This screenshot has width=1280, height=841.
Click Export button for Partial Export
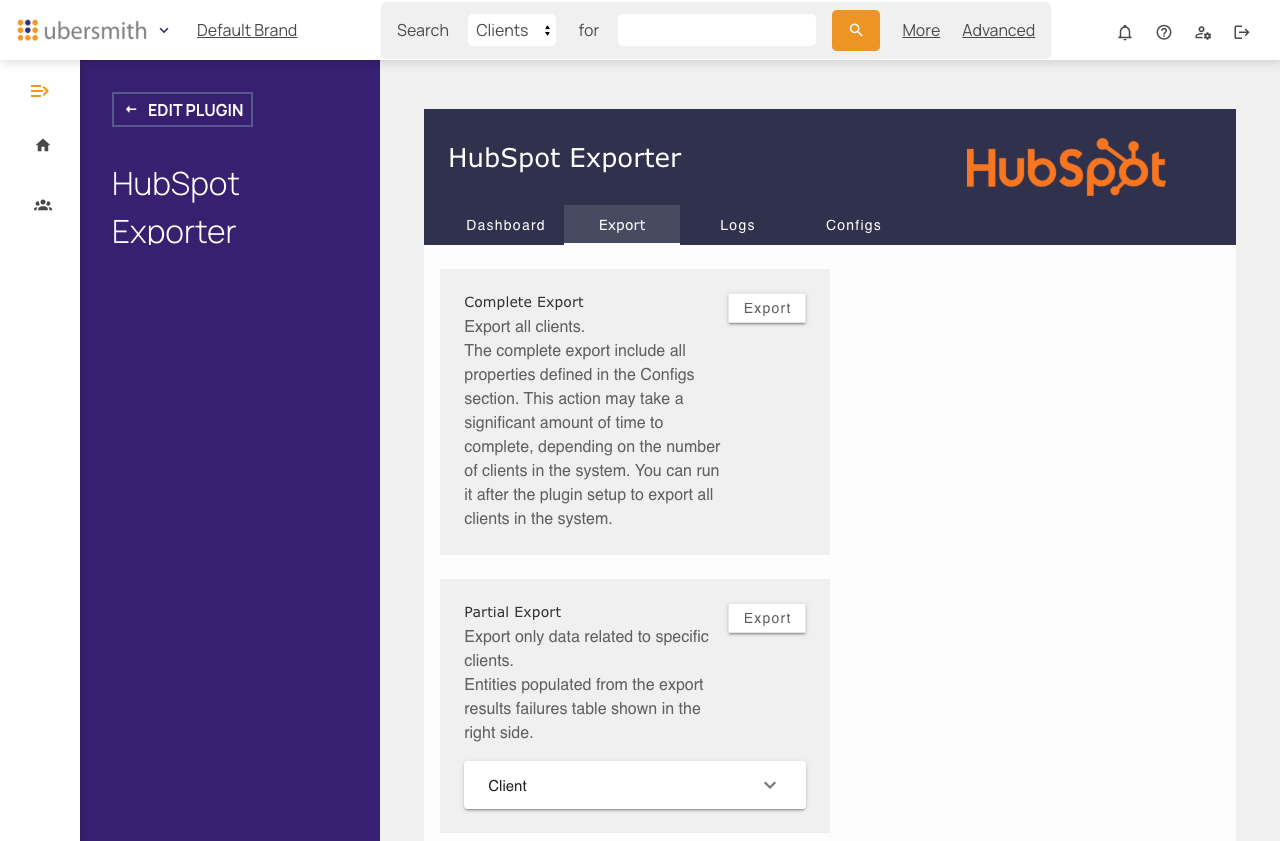coord(767,618)
